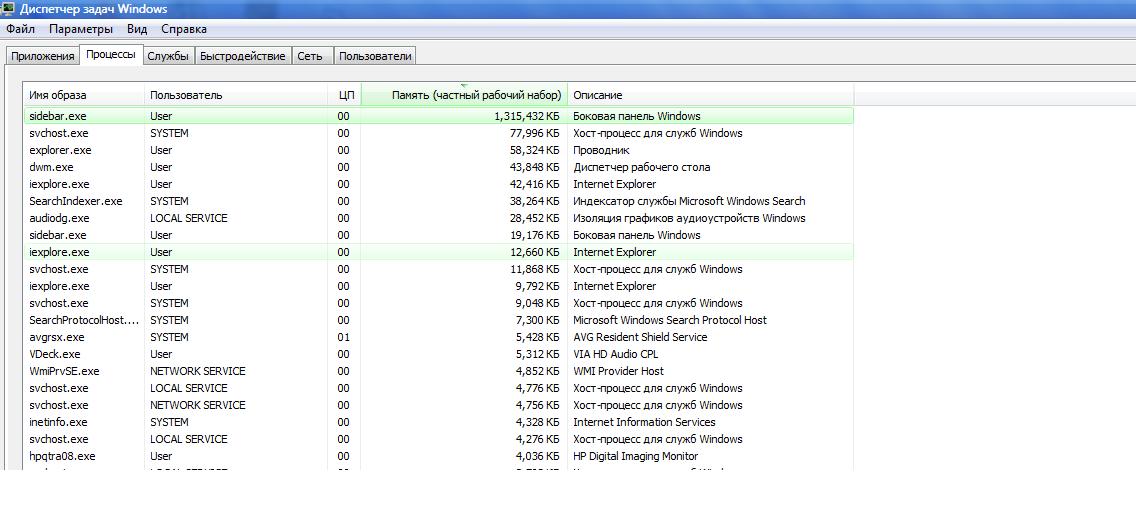
Task: Select the dwm.exe process row
Action: click(x=51, y=167)
